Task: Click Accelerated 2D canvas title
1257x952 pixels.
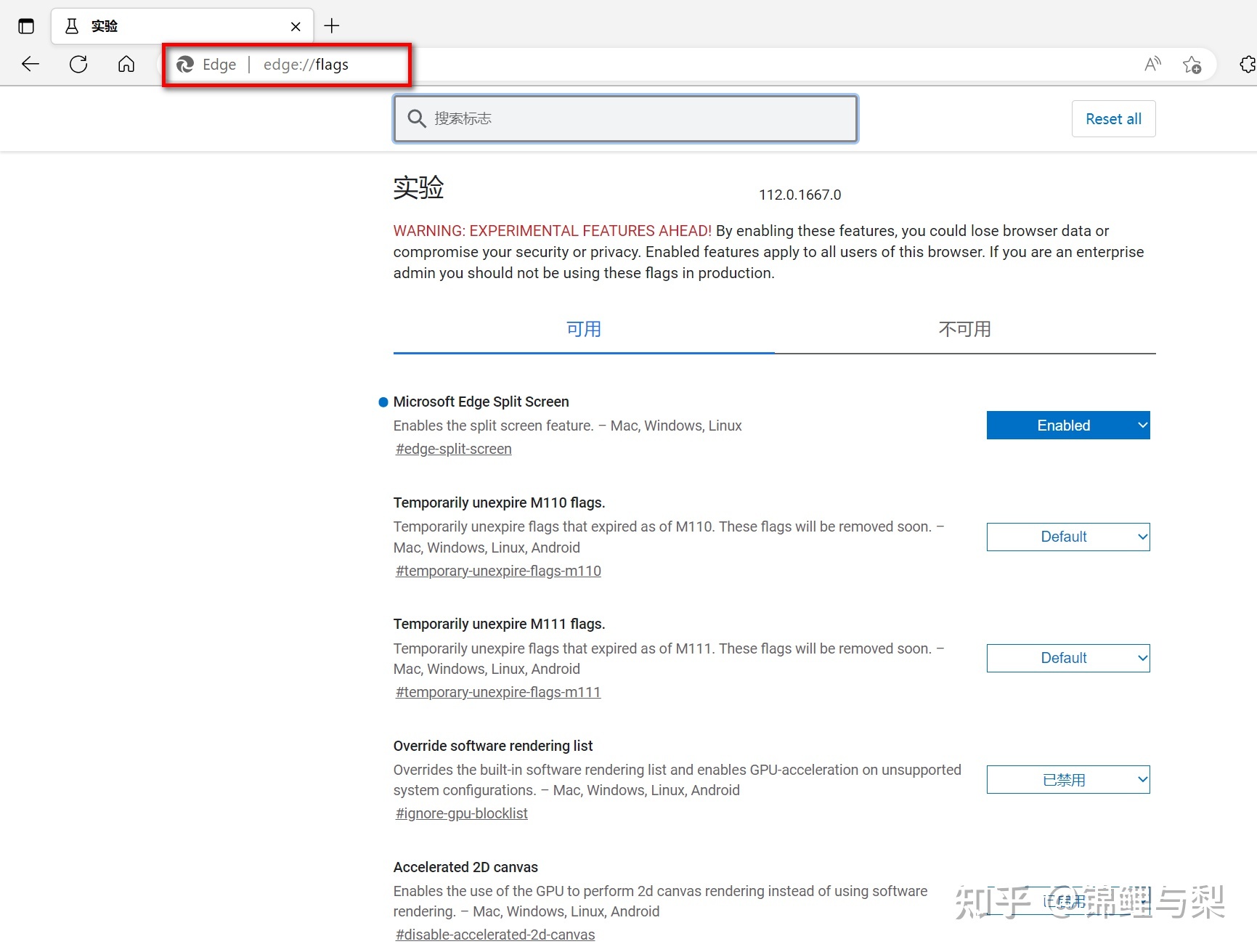Action: [x=465, y=867]
